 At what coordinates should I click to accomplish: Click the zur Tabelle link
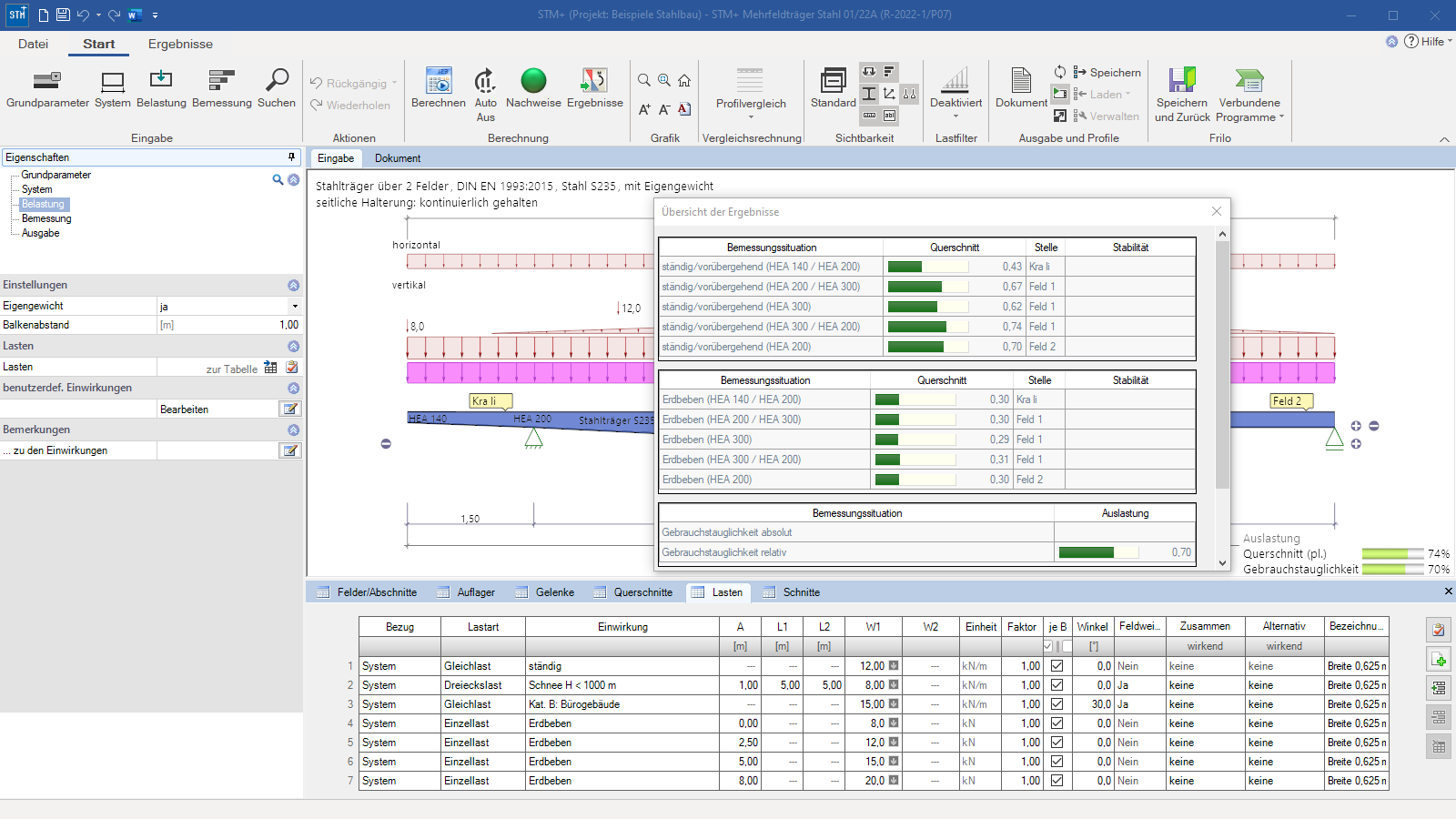click(x=231, y=369)
